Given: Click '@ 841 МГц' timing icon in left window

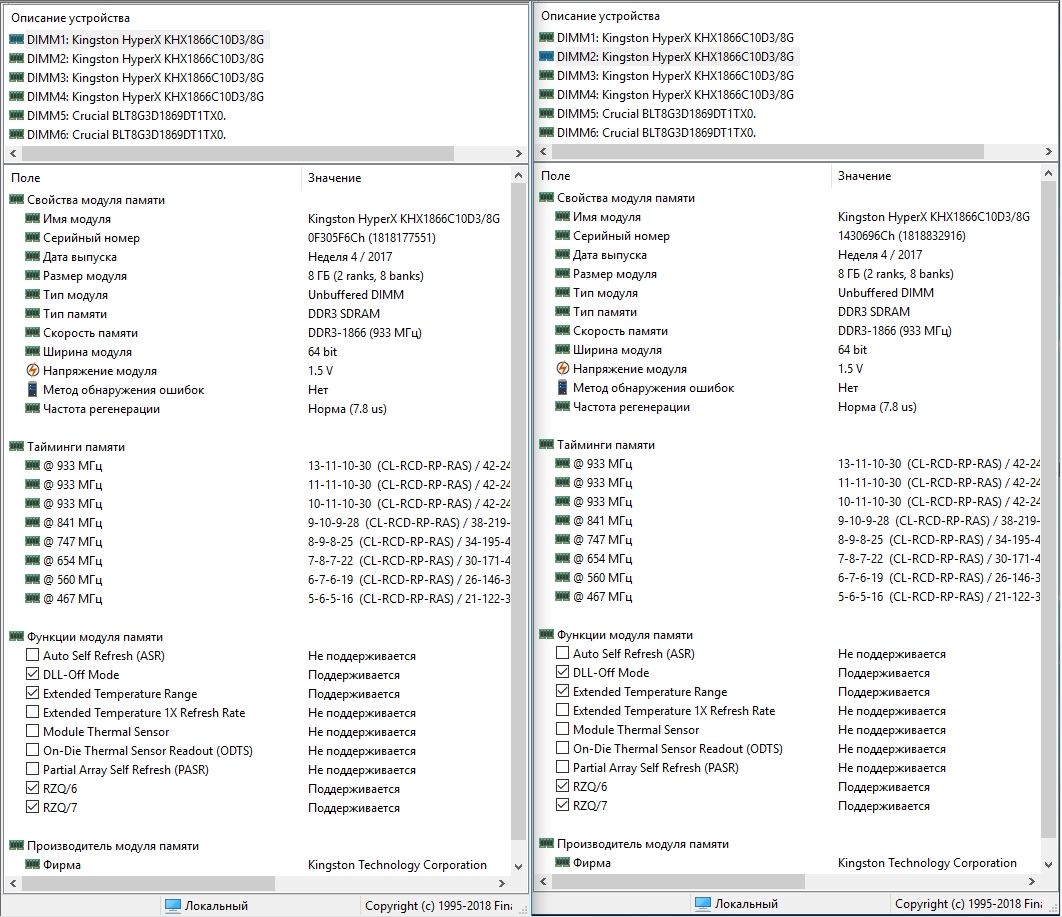Looking at the screenshot, I should [x=33, y=522].
